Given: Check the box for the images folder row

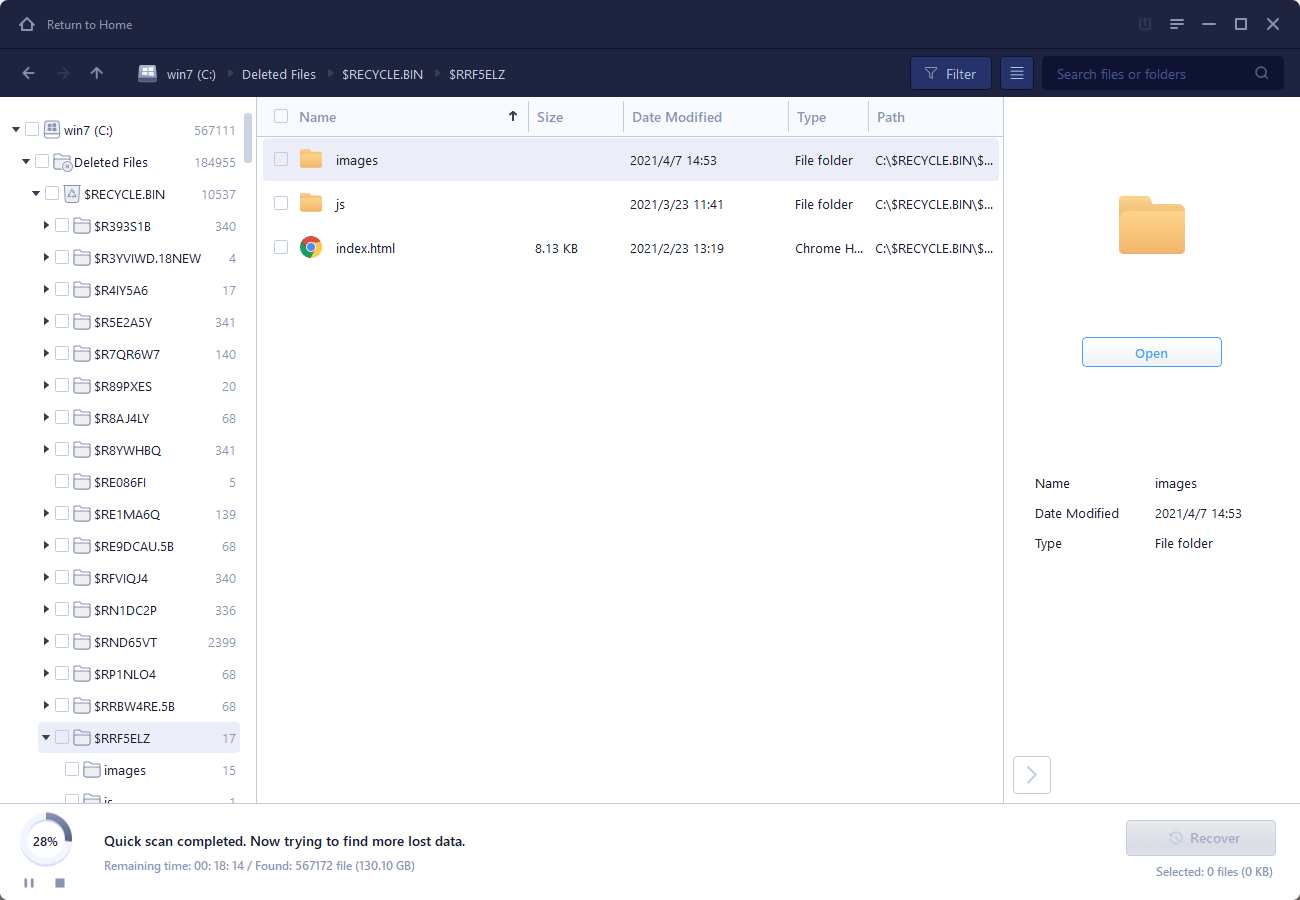Looking at the screenshot, I should tap(281, 159).
